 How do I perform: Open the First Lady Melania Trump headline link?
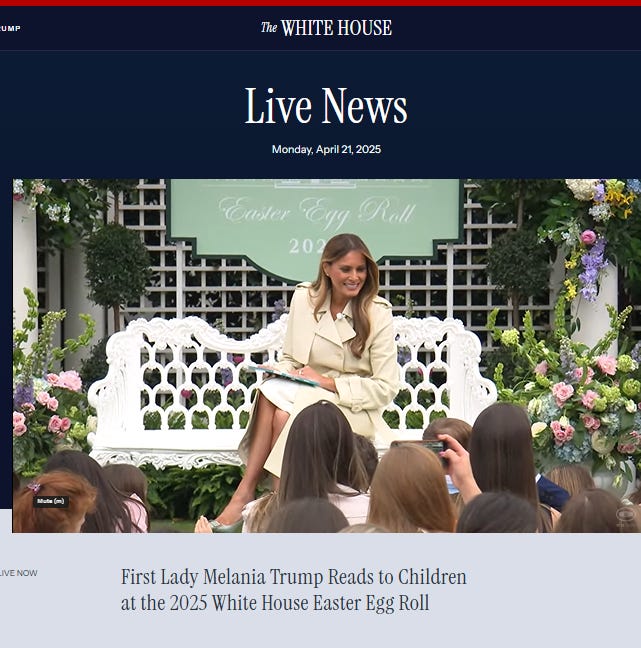tap(293, 590)
